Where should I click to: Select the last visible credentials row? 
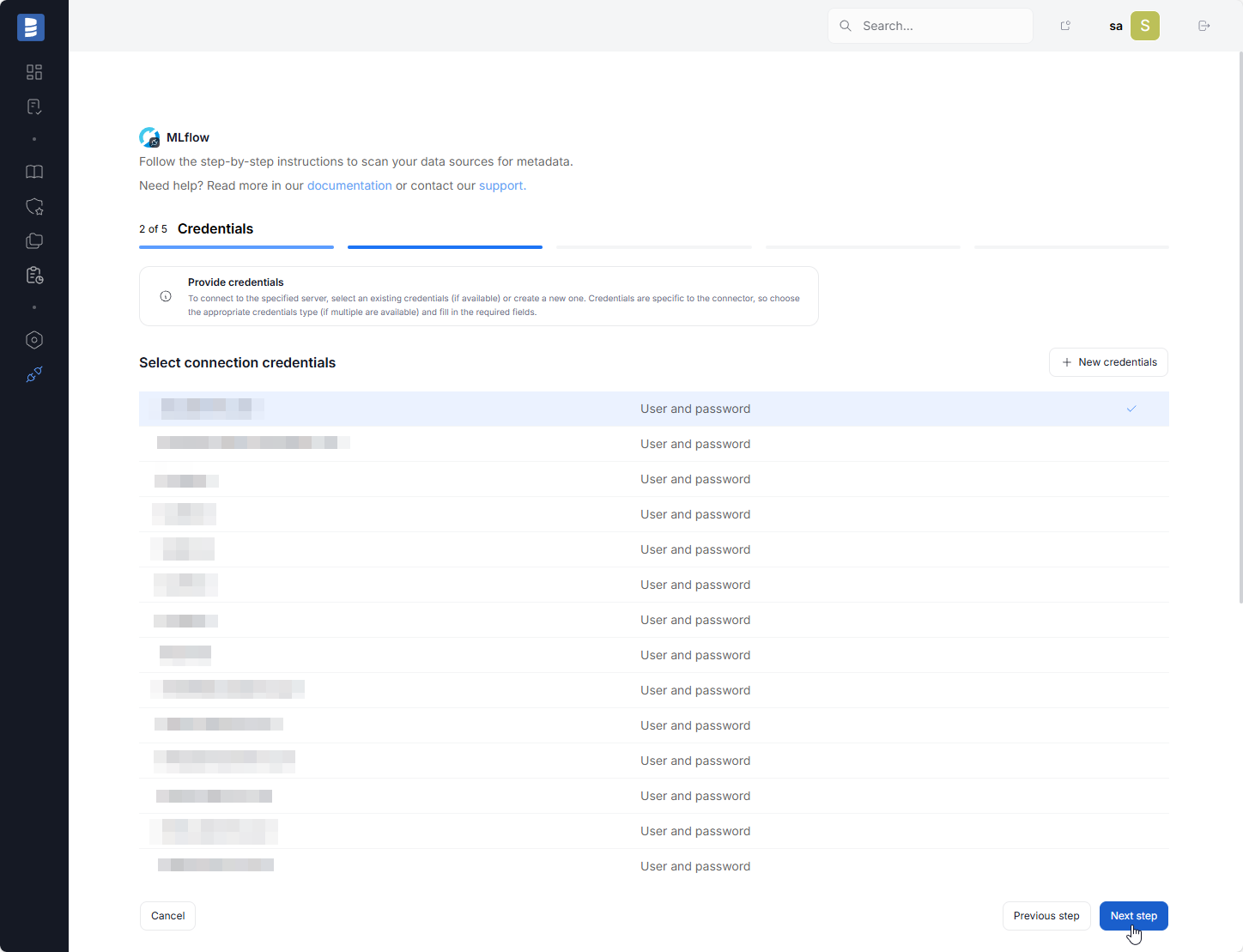tap(653, 866)
